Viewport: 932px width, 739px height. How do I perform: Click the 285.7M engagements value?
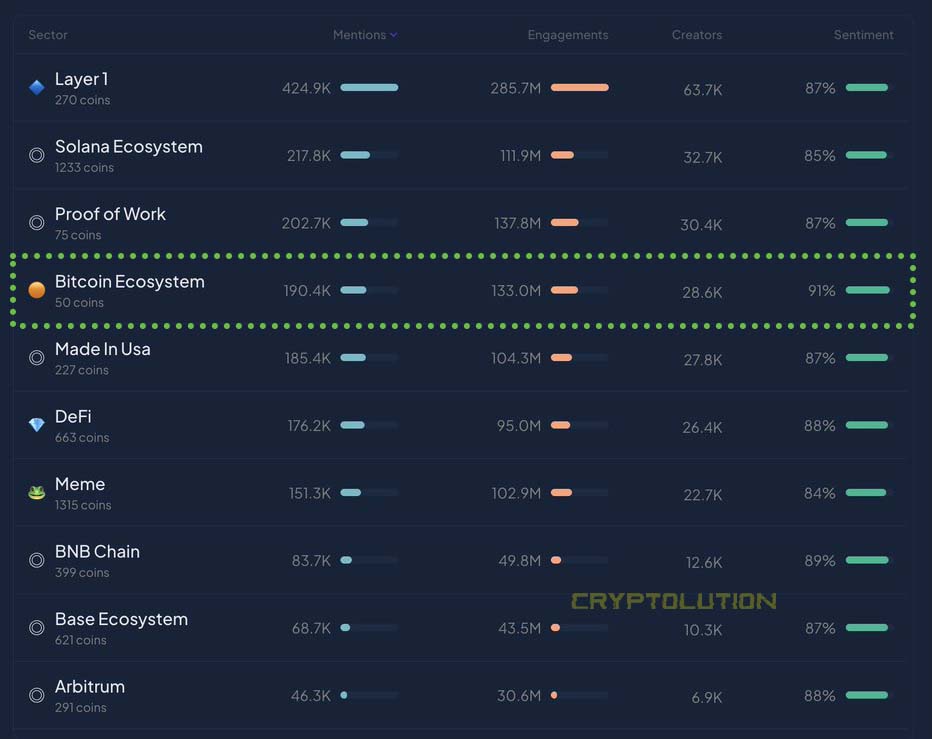pos(515,88)
